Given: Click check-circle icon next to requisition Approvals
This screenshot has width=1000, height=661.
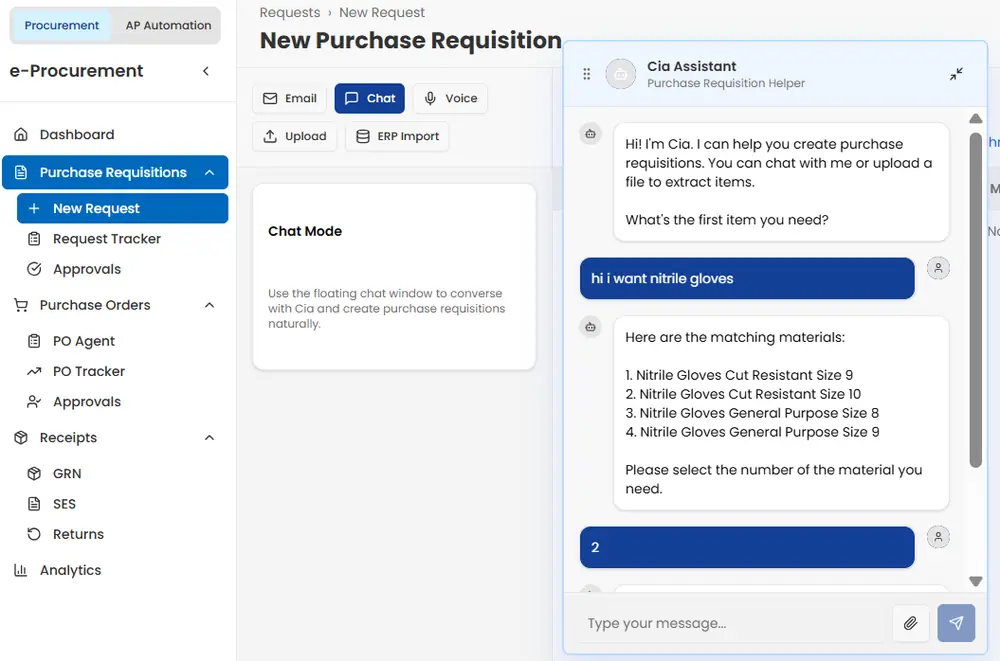Looking at the screenshot, I should coord(34,269).
